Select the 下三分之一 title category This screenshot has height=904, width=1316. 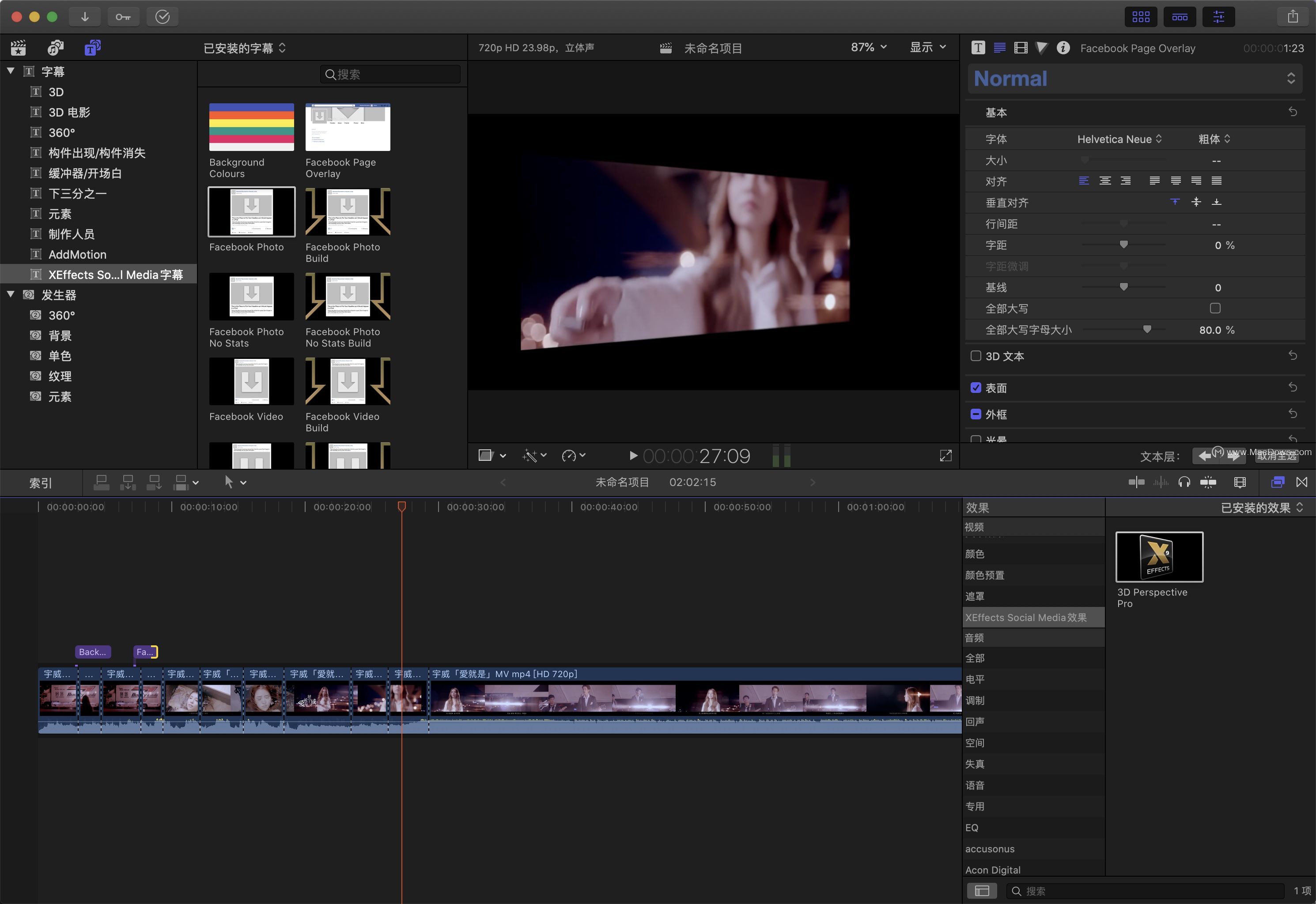(77, 194)
